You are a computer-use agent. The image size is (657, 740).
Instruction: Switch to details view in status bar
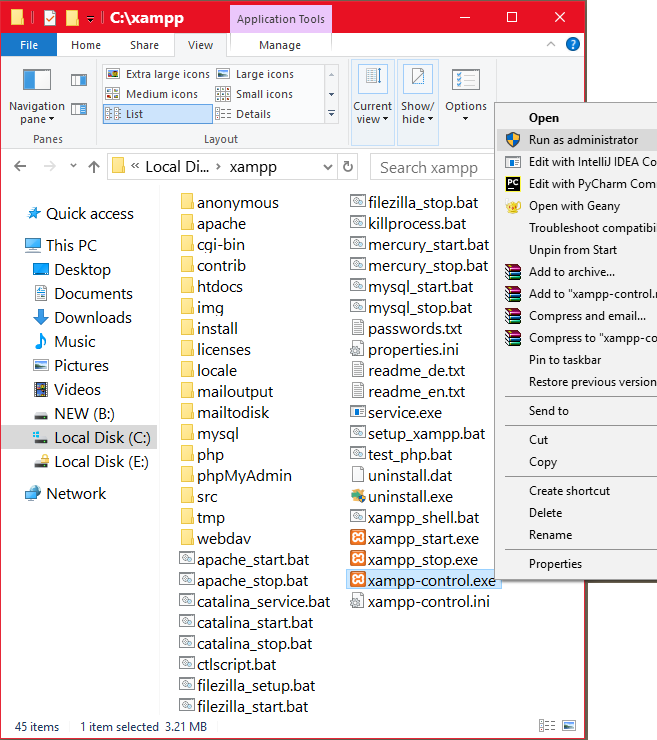(x=547, y=725)
